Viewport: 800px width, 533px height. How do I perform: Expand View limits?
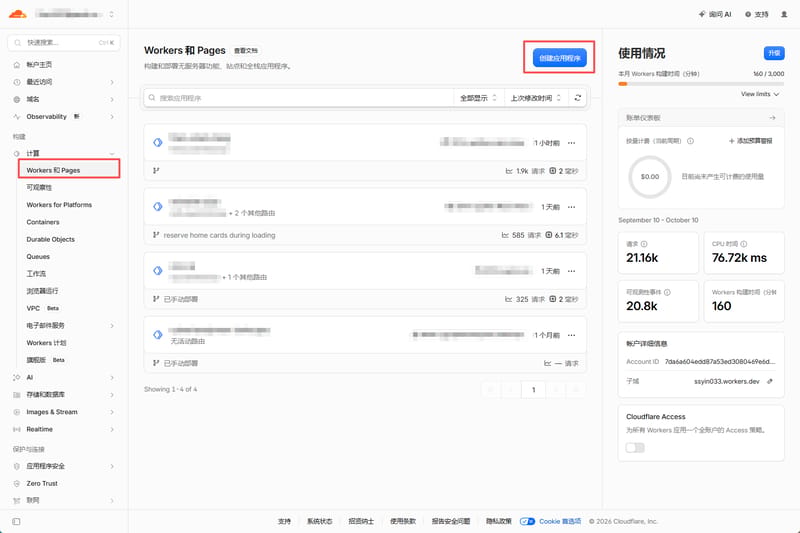[760, 94]
